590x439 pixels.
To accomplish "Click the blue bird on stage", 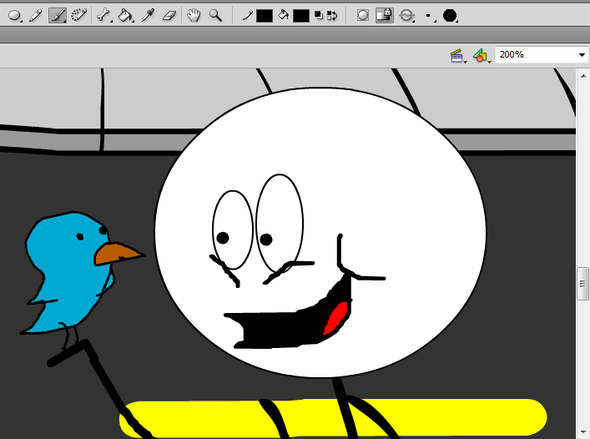I will 71,273.
